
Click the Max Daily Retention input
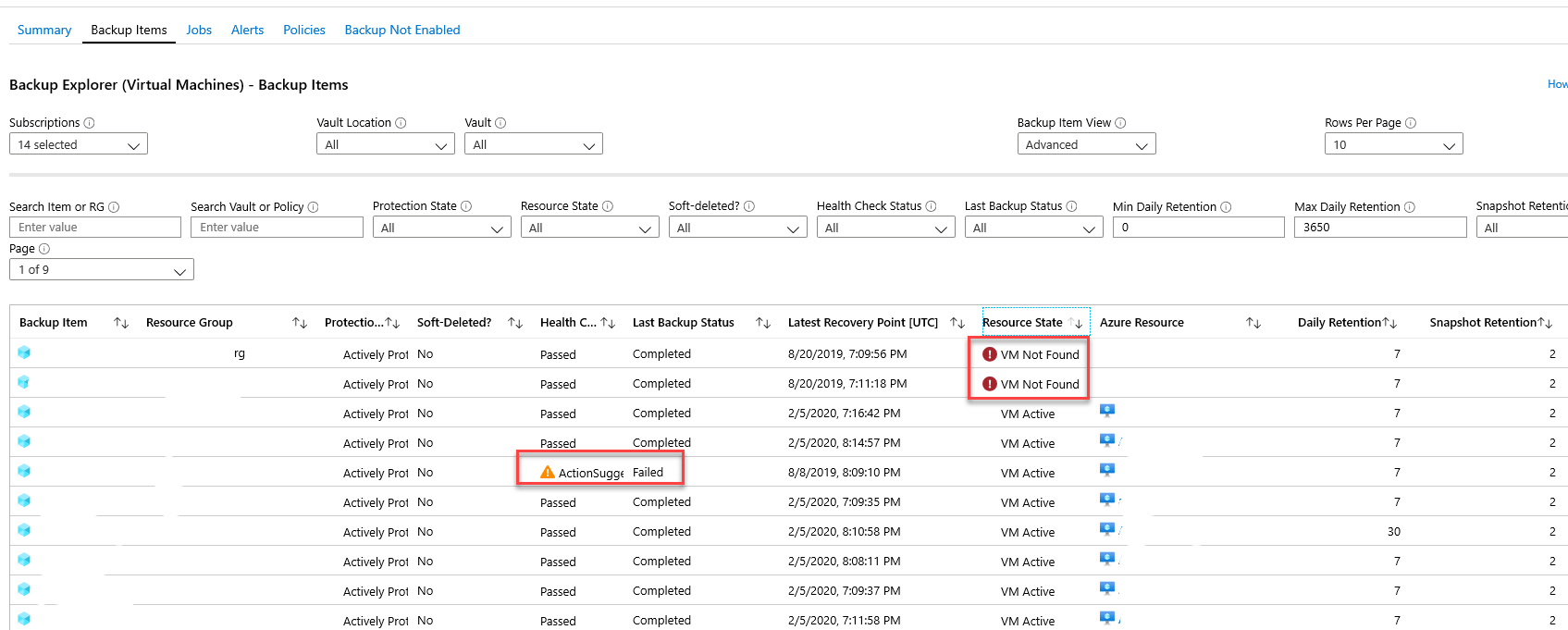click(x=1380, y=228)
